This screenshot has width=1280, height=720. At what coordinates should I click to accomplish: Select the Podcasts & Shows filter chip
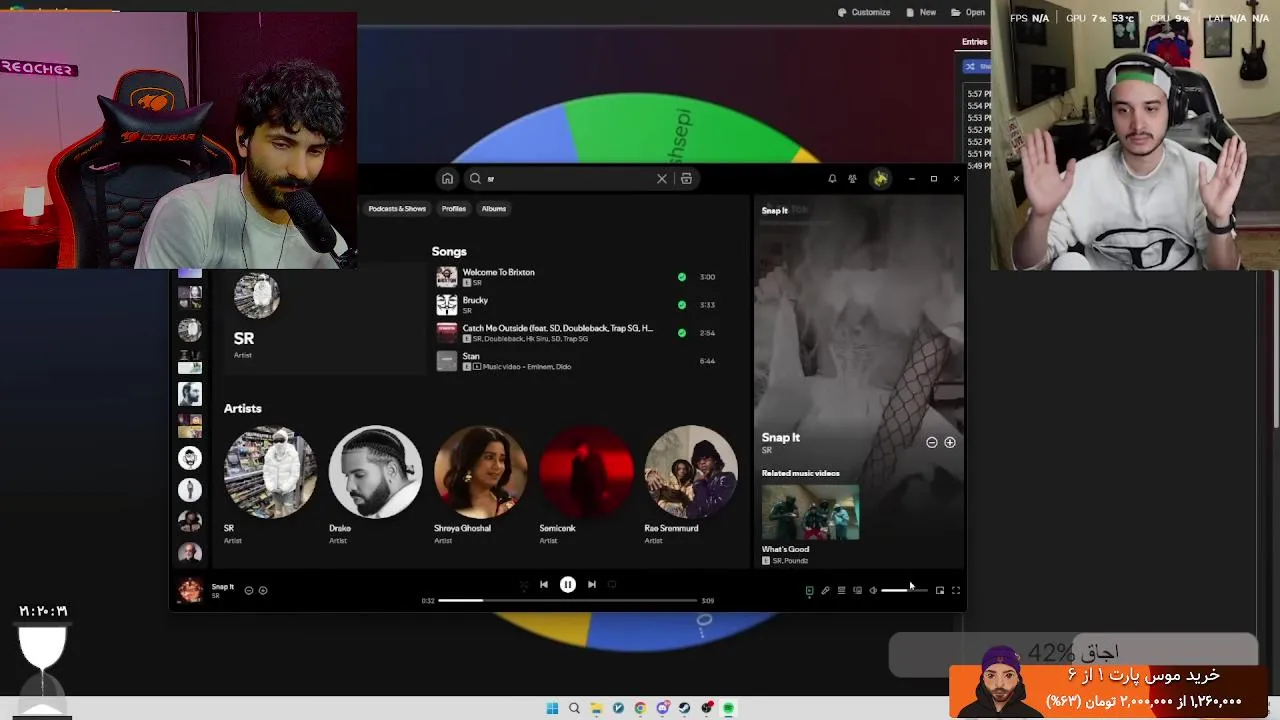(397, 208)
